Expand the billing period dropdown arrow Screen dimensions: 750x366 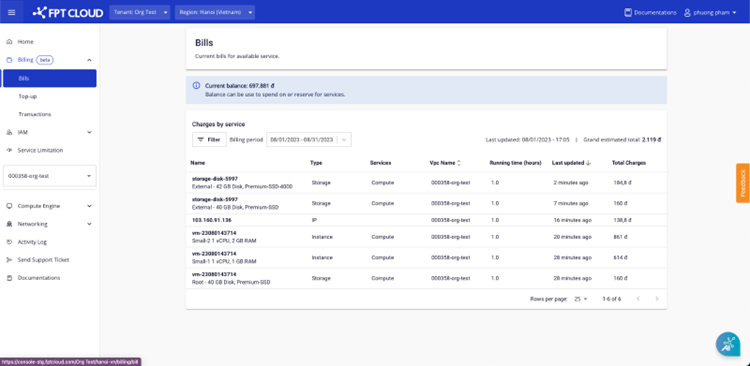pyautogui.click(x=344, y=140)
